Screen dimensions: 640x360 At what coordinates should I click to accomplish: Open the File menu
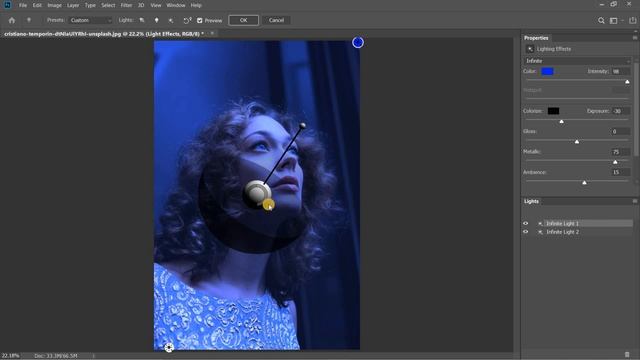[x=23, y=5]
